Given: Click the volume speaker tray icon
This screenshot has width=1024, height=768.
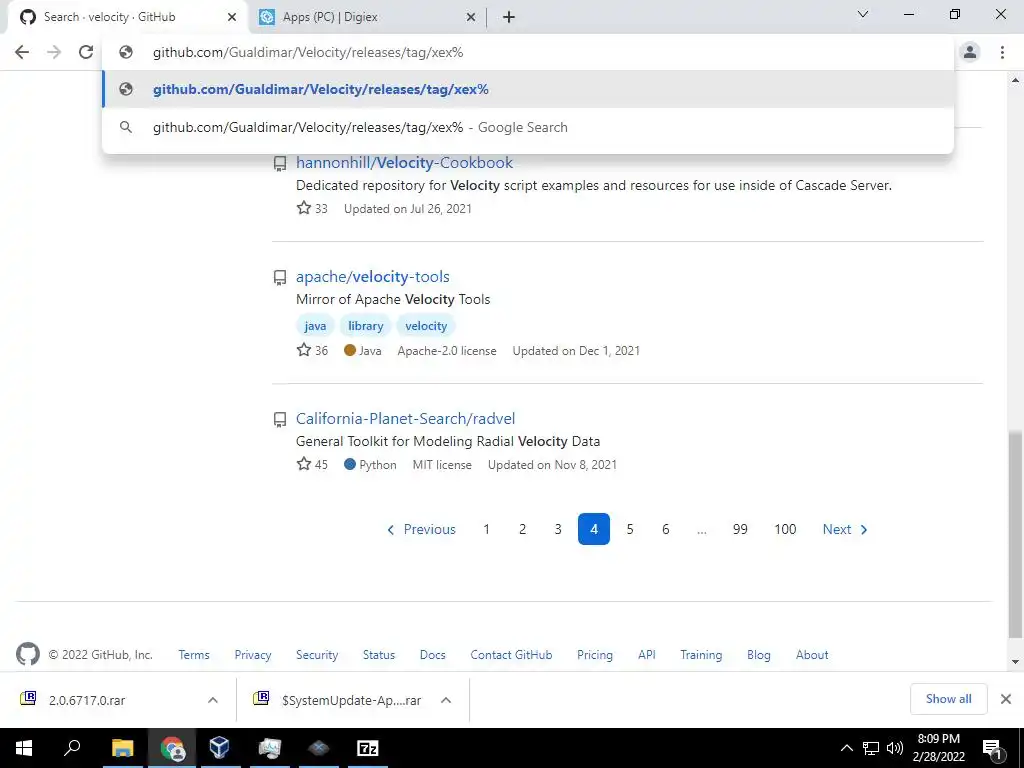Looking at the screenshot, I should (895, 748).
